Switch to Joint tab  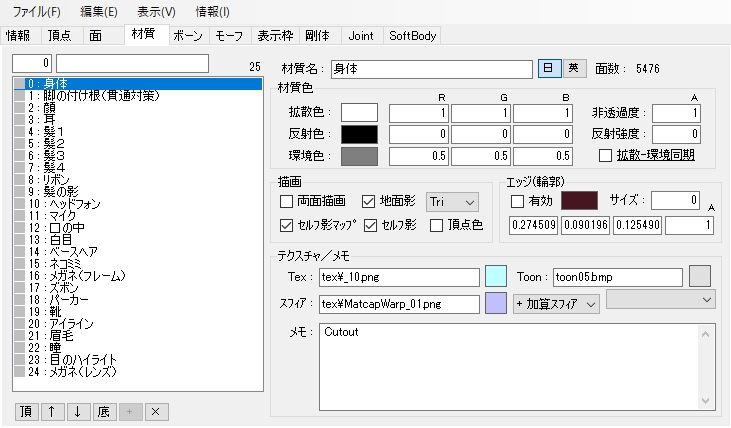click(361, 35)
